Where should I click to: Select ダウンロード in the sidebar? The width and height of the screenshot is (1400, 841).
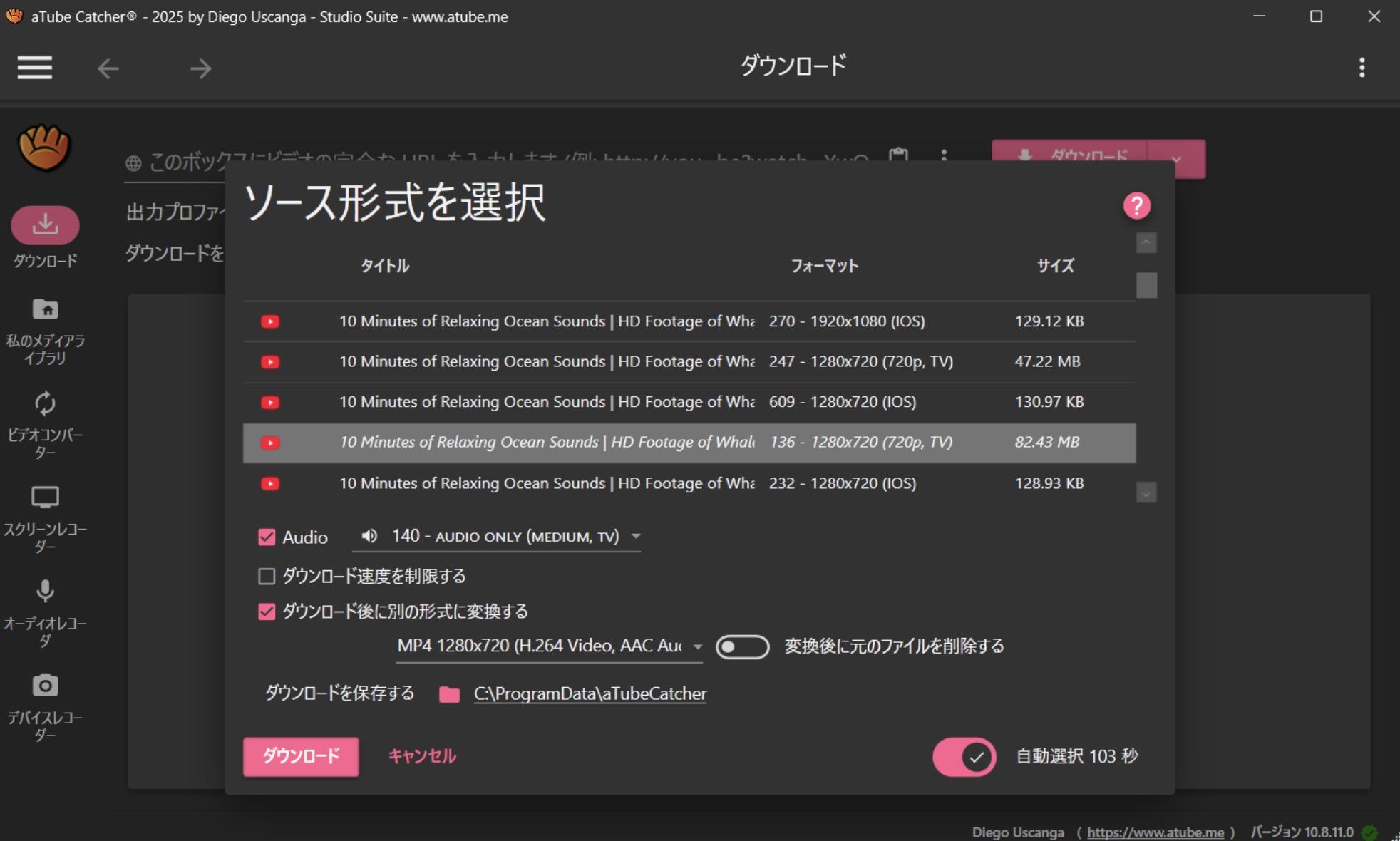pos(45,238)
